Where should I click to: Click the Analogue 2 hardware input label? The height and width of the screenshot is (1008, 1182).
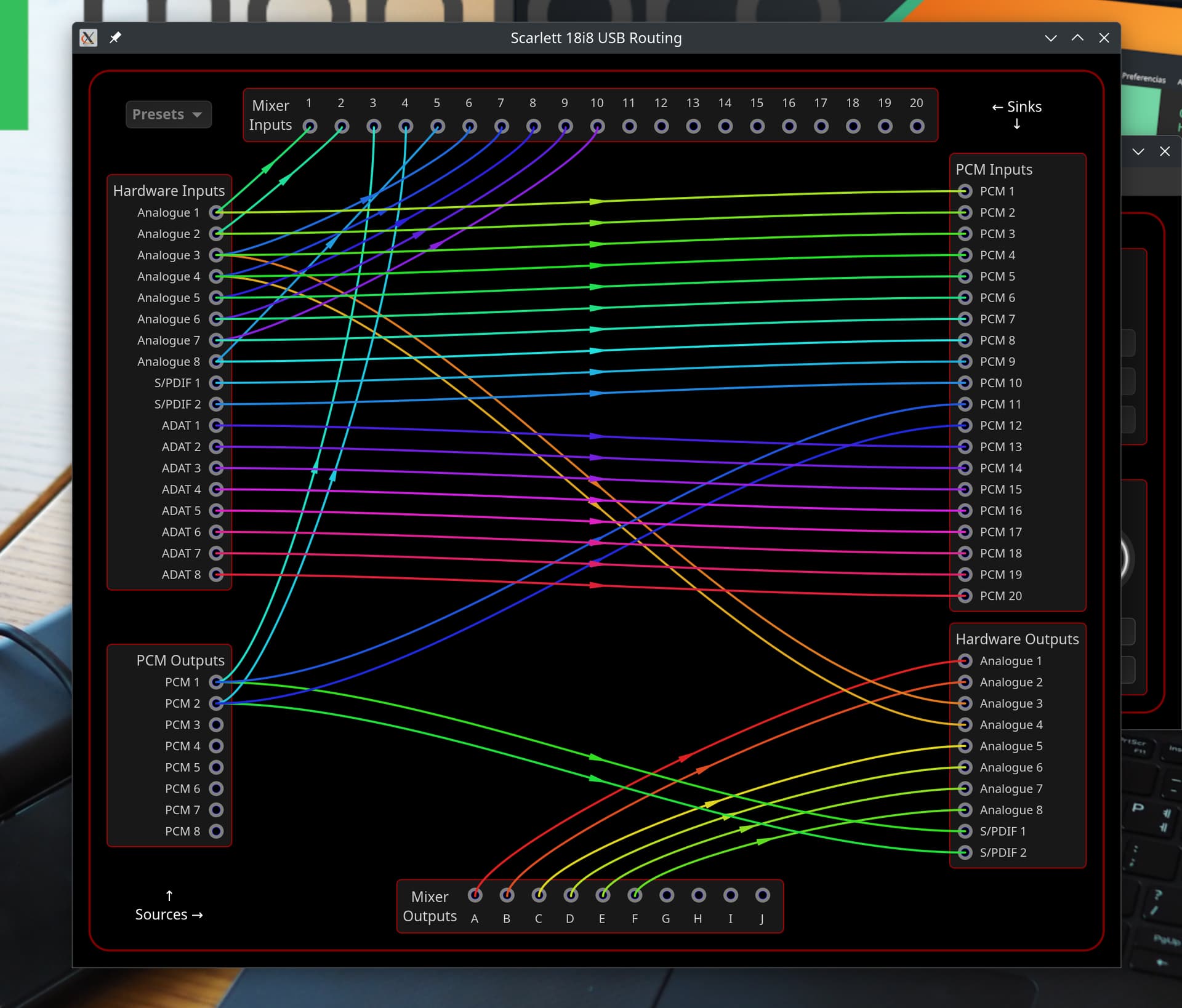[x=169, y=234]
